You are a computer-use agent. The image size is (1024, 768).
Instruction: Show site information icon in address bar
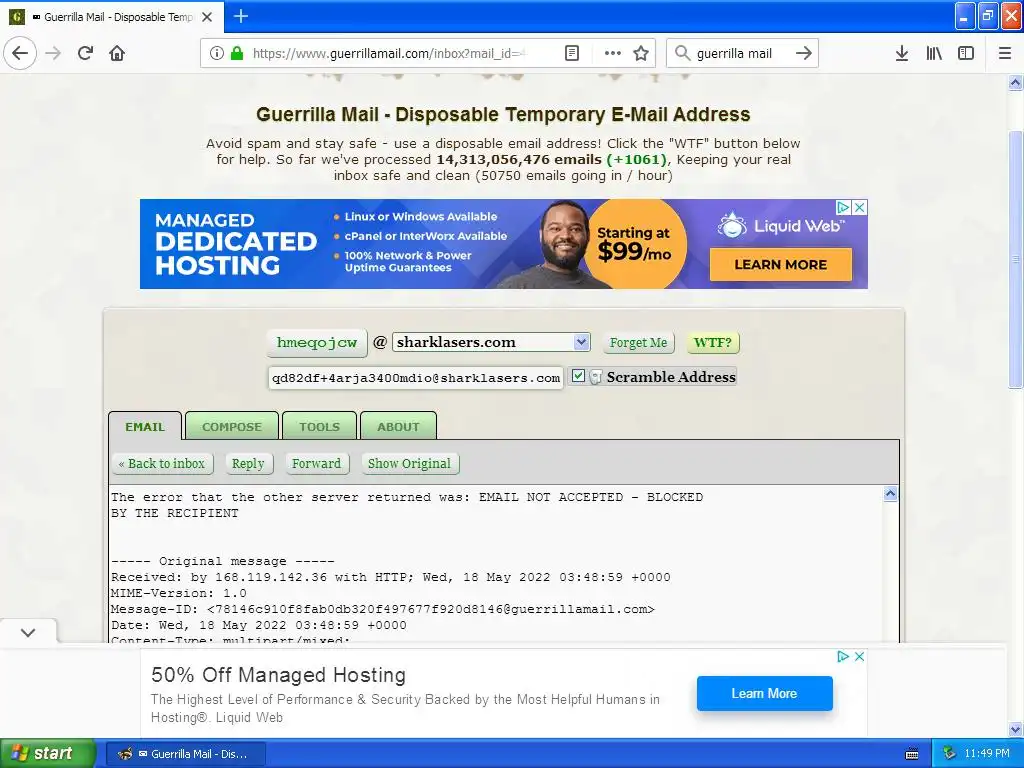tap(217, 53)
